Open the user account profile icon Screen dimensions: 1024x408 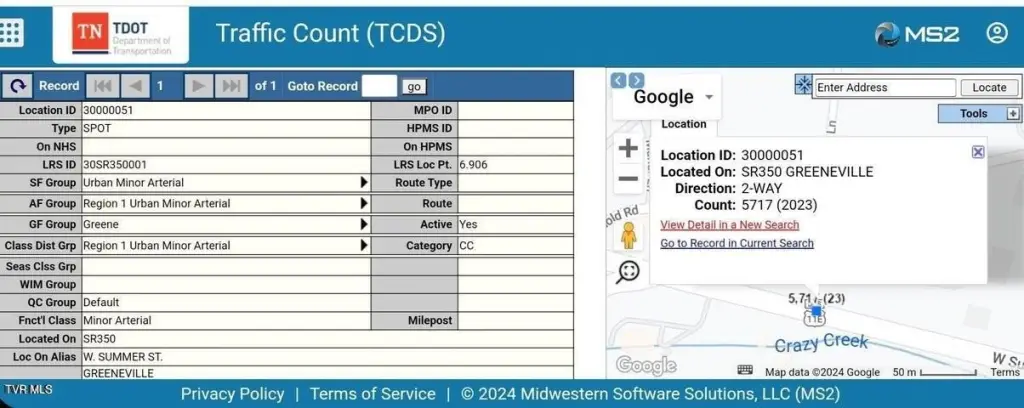[x=996, y=33]
